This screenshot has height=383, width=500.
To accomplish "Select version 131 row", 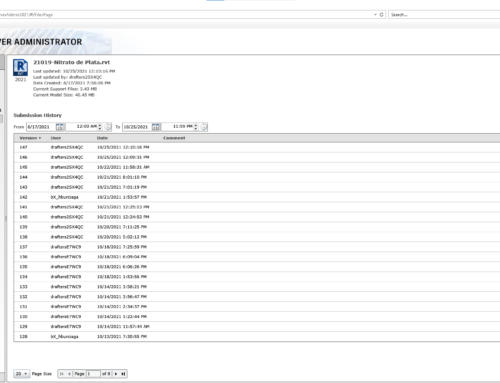I will pos(257,307).
